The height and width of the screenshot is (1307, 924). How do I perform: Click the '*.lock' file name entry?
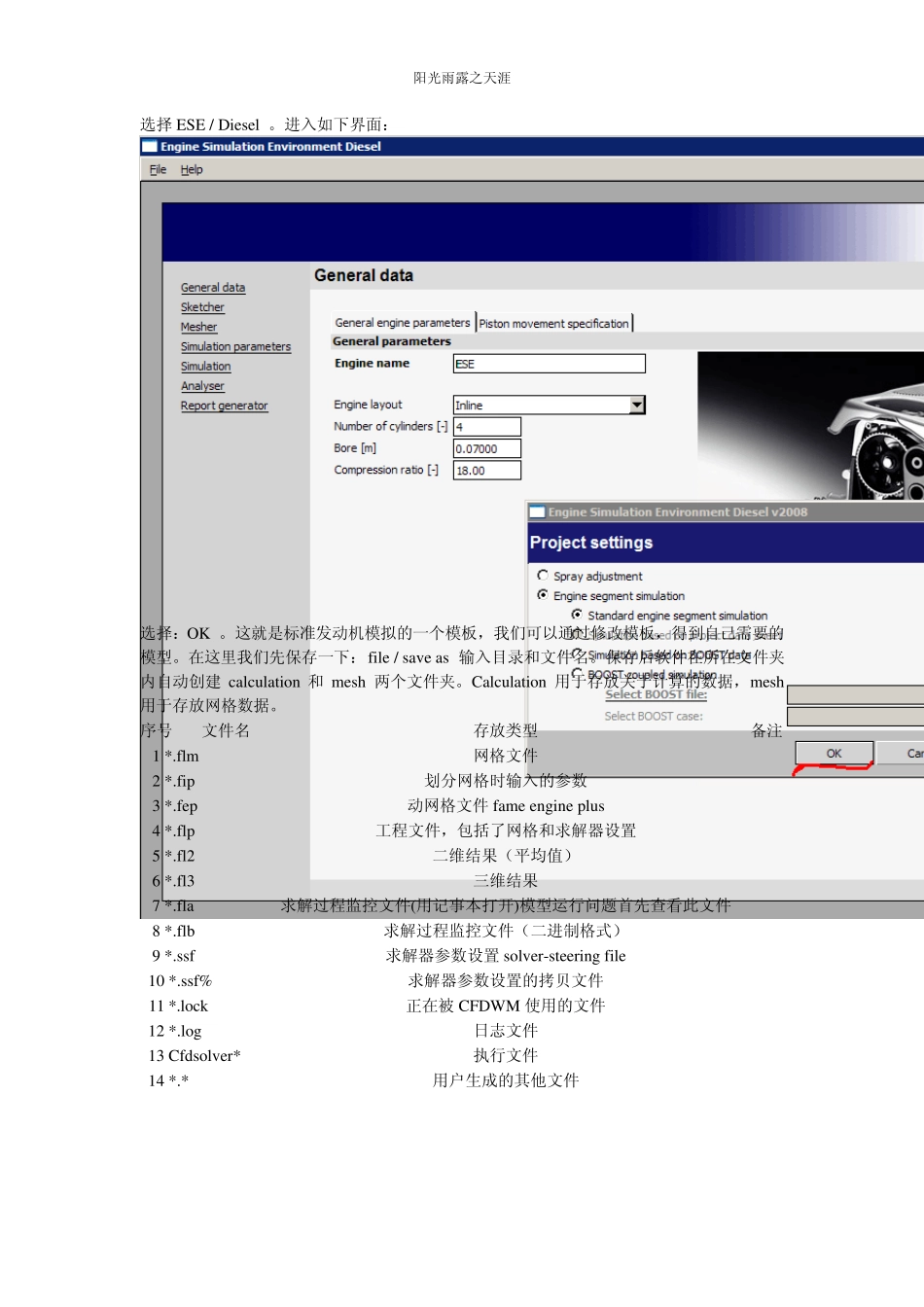pyautogui.click(x=188, y=1006)
